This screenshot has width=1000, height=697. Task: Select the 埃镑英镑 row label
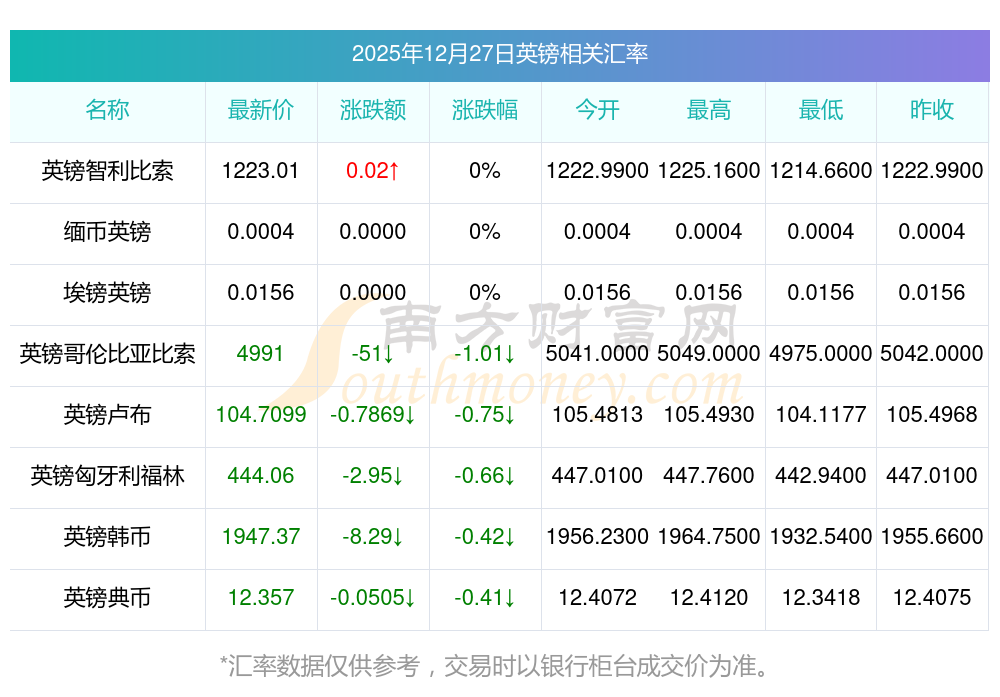pos(107,293)
